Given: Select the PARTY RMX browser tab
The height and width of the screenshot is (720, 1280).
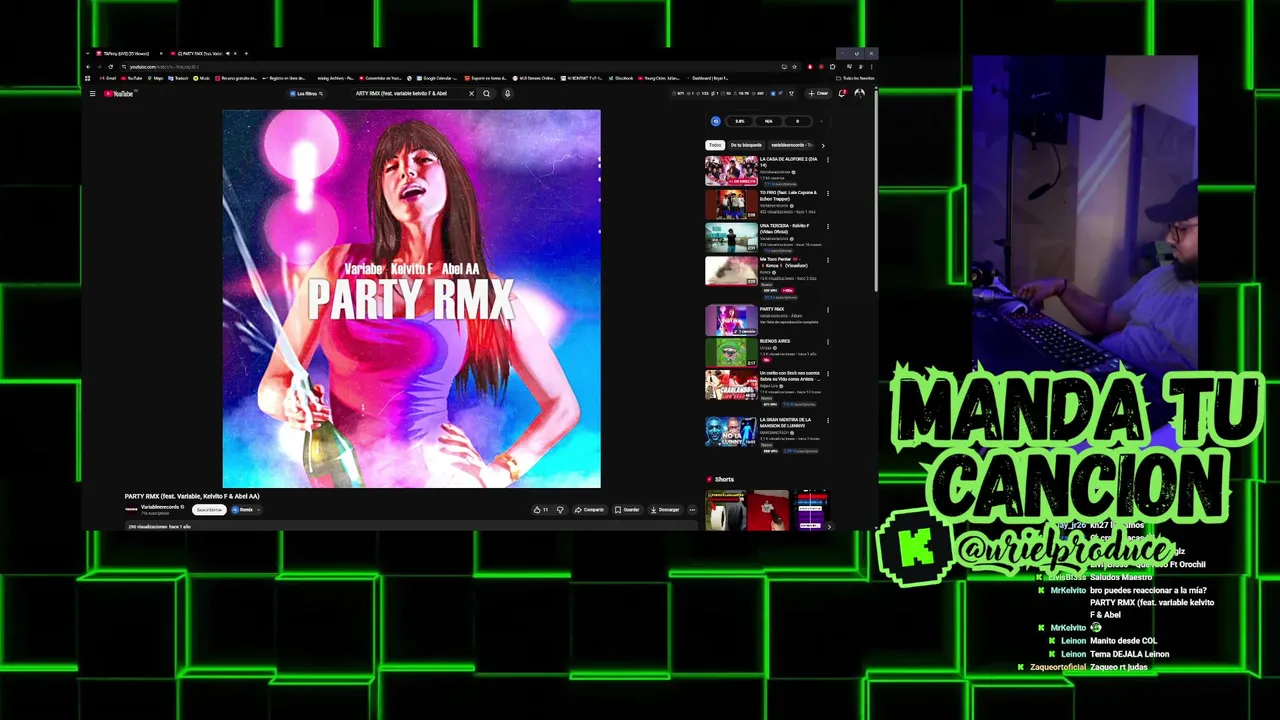Looking at the screenshot, I should [x=203, y=53].
